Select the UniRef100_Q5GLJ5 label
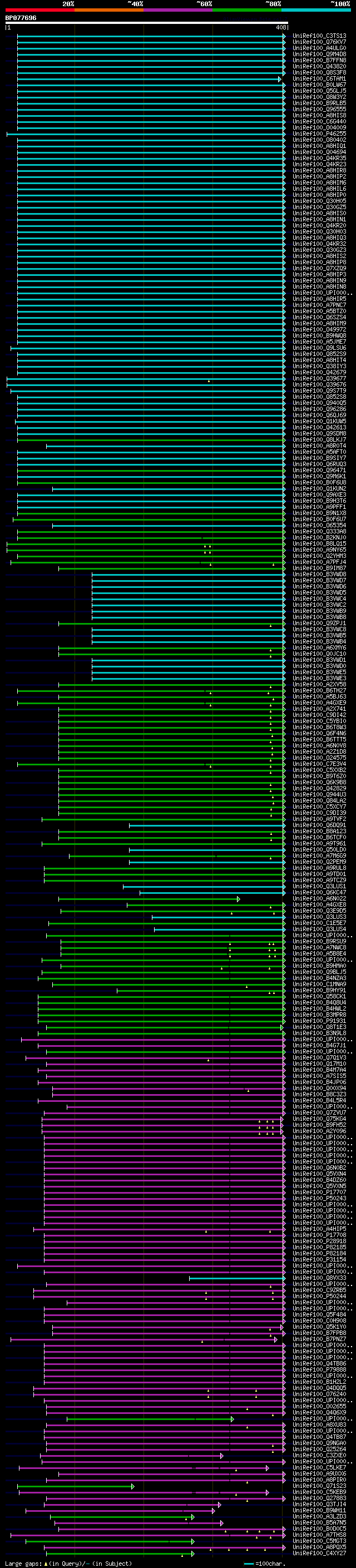Viewport: 356px width, 1568px height. pyautogui.click(x=319, y=91)
